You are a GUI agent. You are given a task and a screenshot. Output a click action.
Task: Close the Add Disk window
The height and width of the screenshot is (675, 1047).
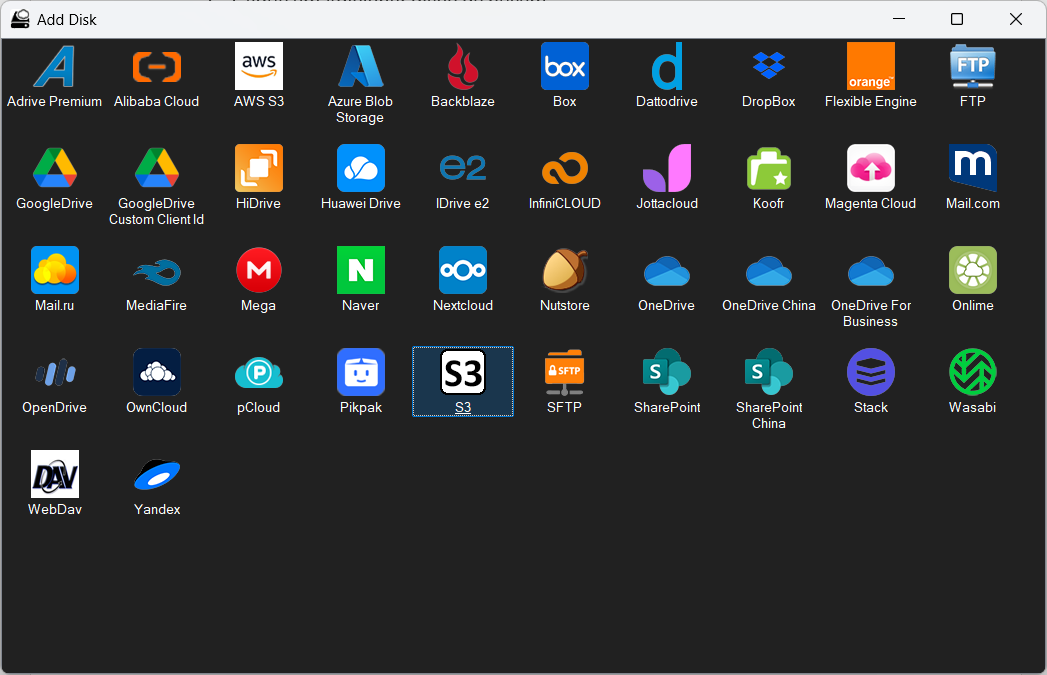pyautogui.click(x=1016, y=19)
